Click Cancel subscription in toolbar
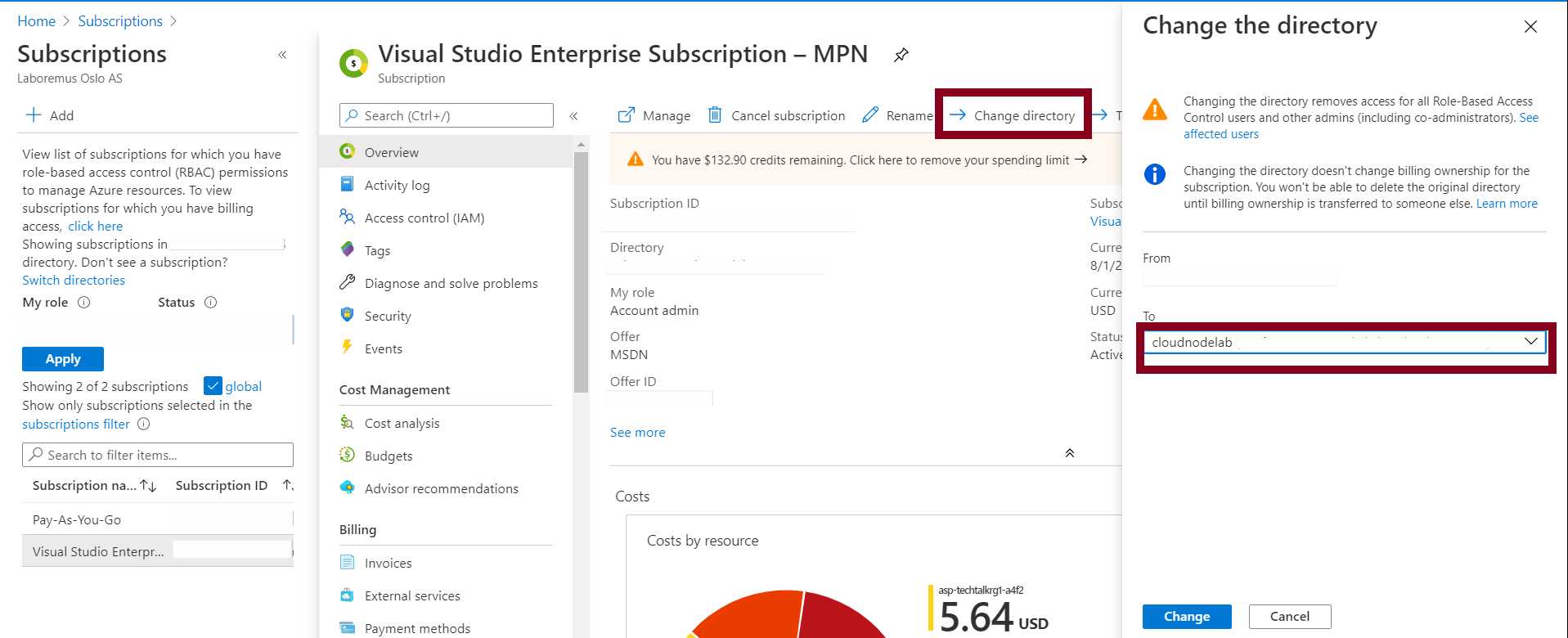Image resolution: width=1568 pixels, height=638 pixels. [776, 115]
